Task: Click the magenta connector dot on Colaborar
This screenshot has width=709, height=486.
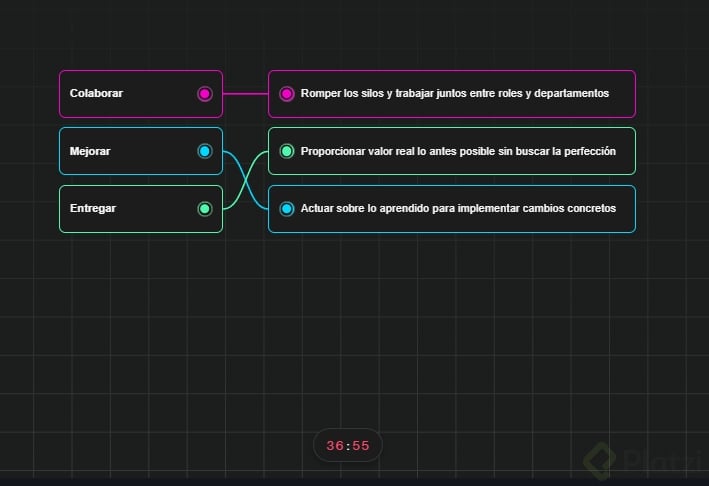Action: point(205,94)
